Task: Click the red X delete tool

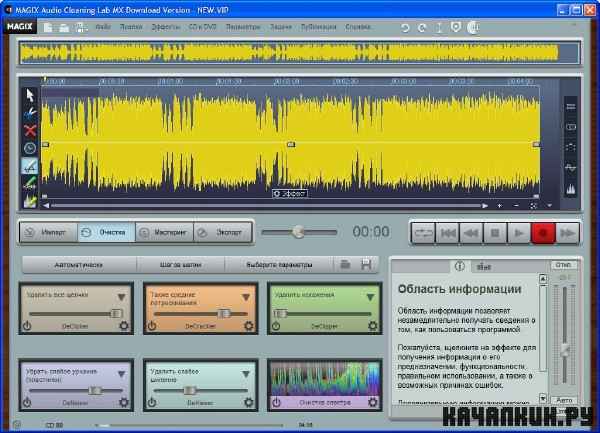Action: pos(30,130)
